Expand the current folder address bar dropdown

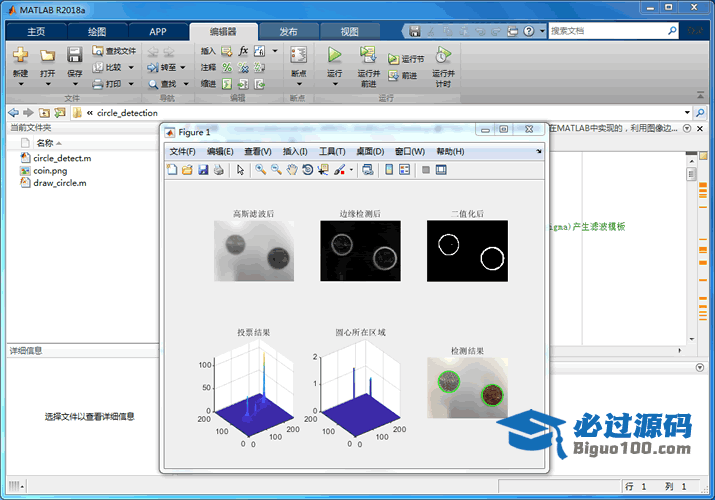687,113
